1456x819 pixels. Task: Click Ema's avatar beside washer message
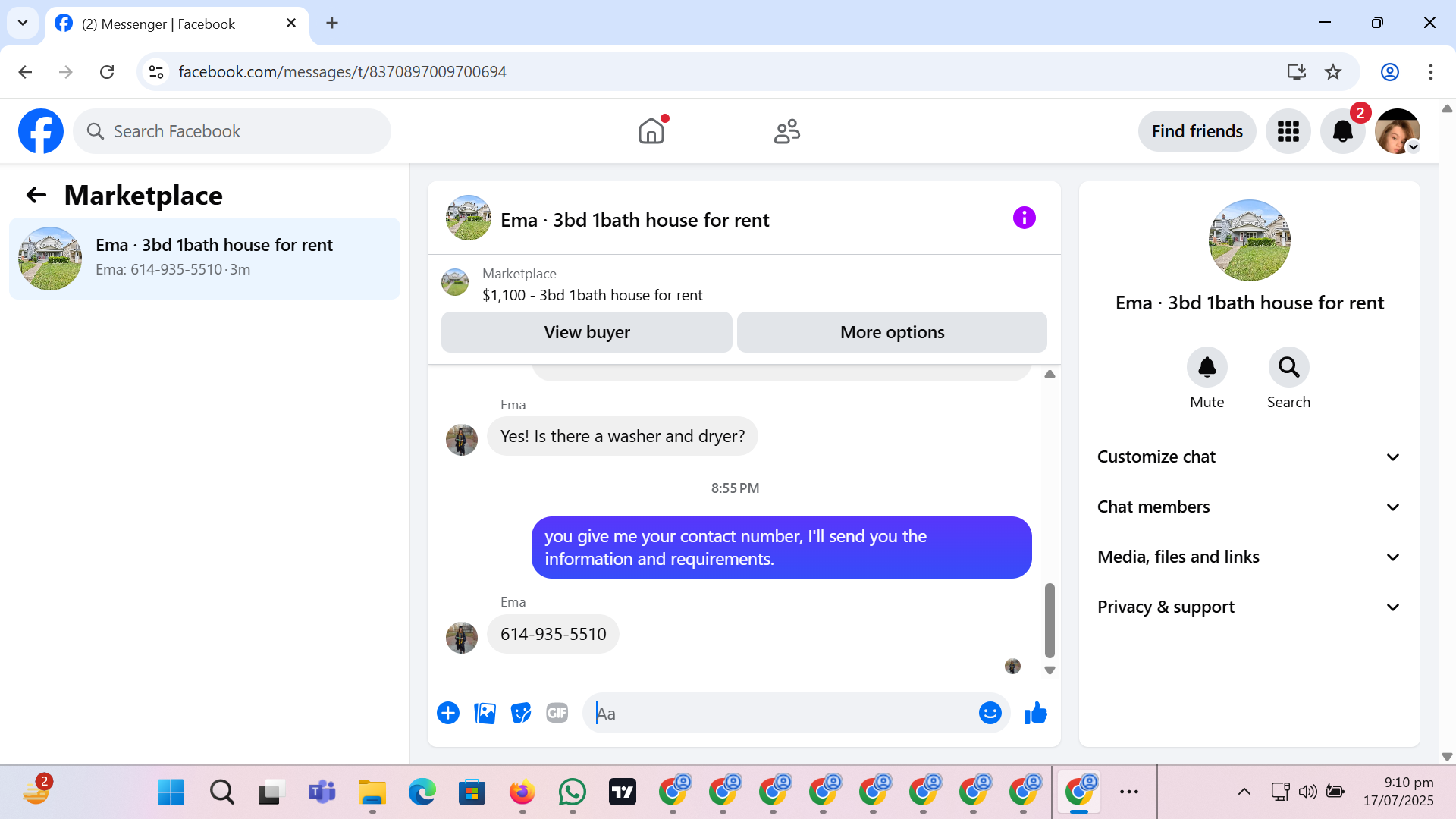point(462,440)
